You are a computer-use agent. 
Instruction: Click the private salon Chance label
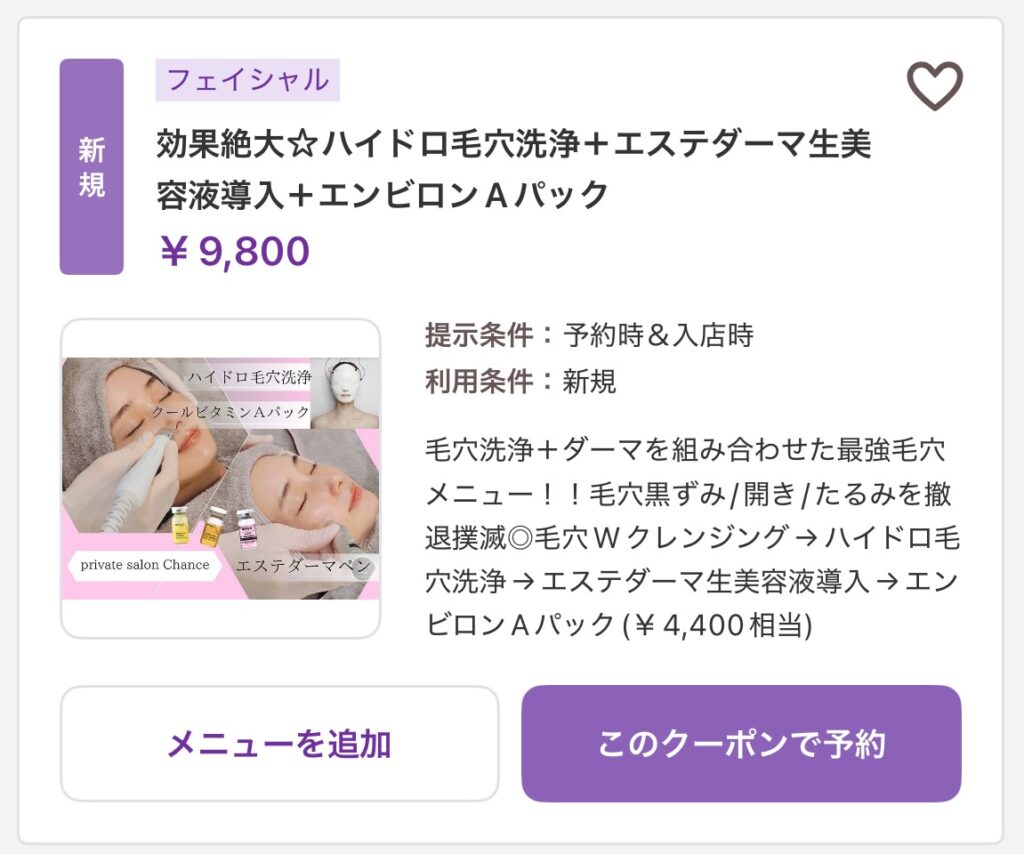pos(145,565)
